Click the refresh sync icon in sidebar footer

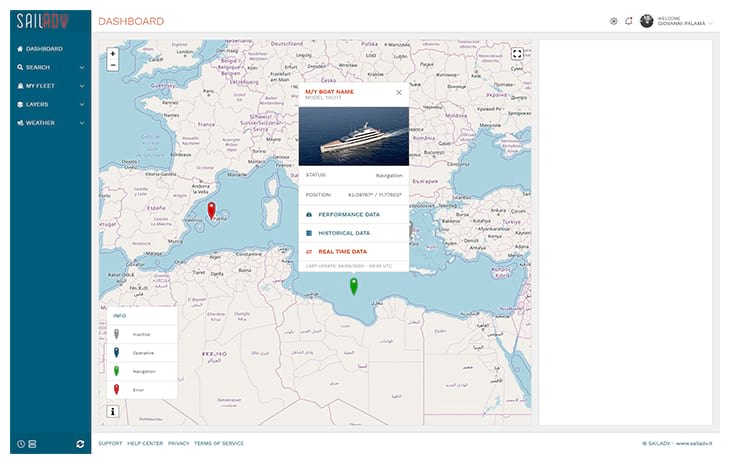tap(80, 444)
